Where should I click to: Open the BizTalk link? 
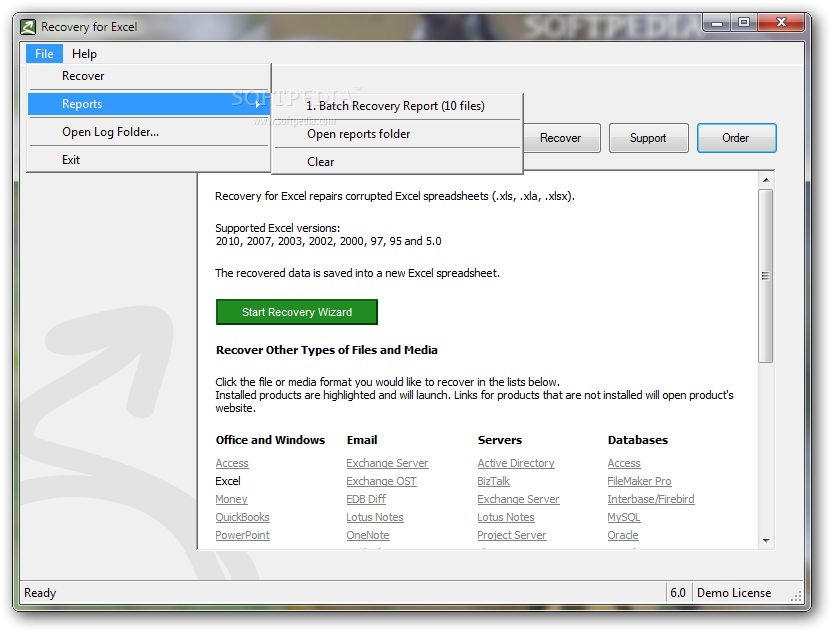pyautogui.click(x=493, y=481)
